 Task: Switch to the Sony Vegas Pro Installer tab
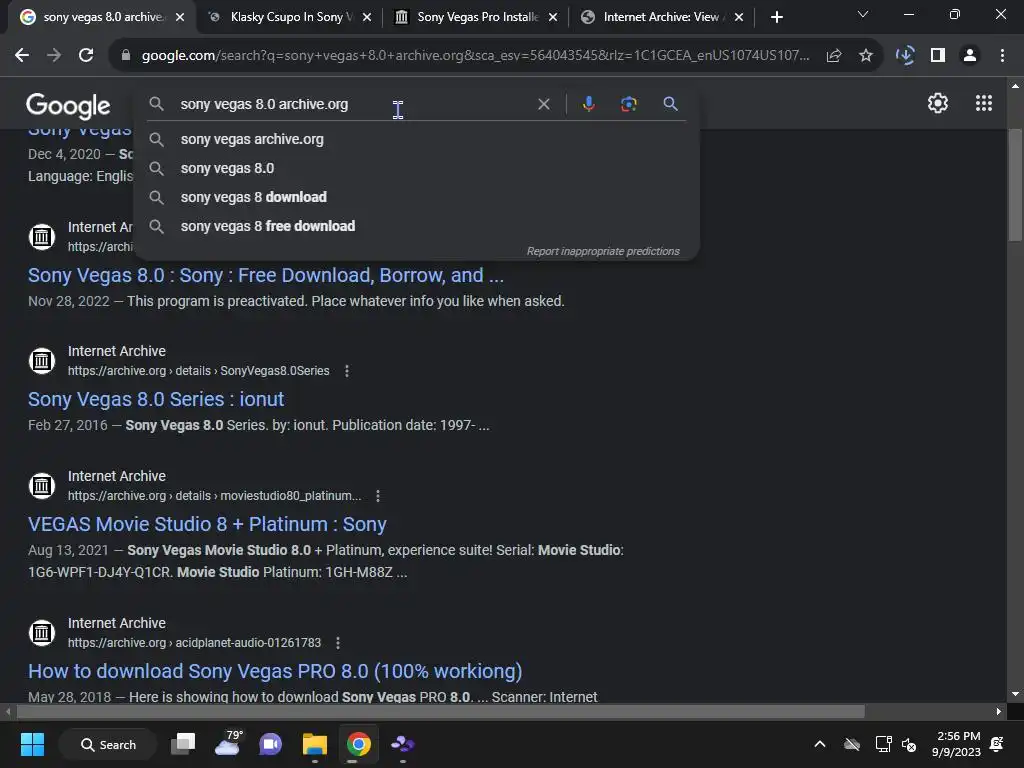tap(478, 17)
